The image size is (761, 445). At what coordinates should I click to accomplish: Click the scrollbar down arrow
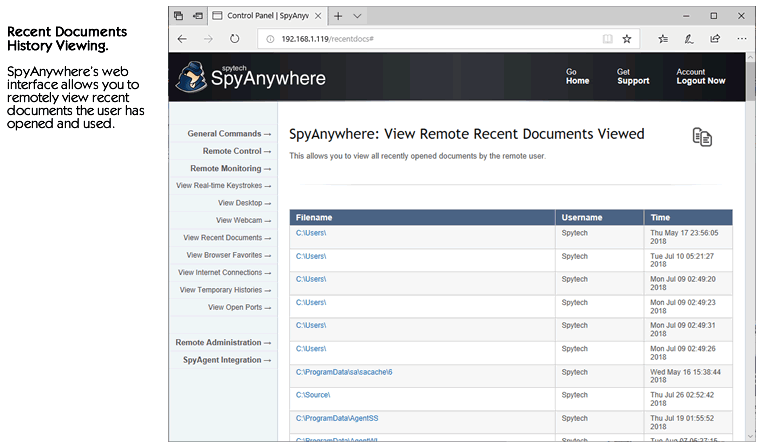click(x=751, y=437)
